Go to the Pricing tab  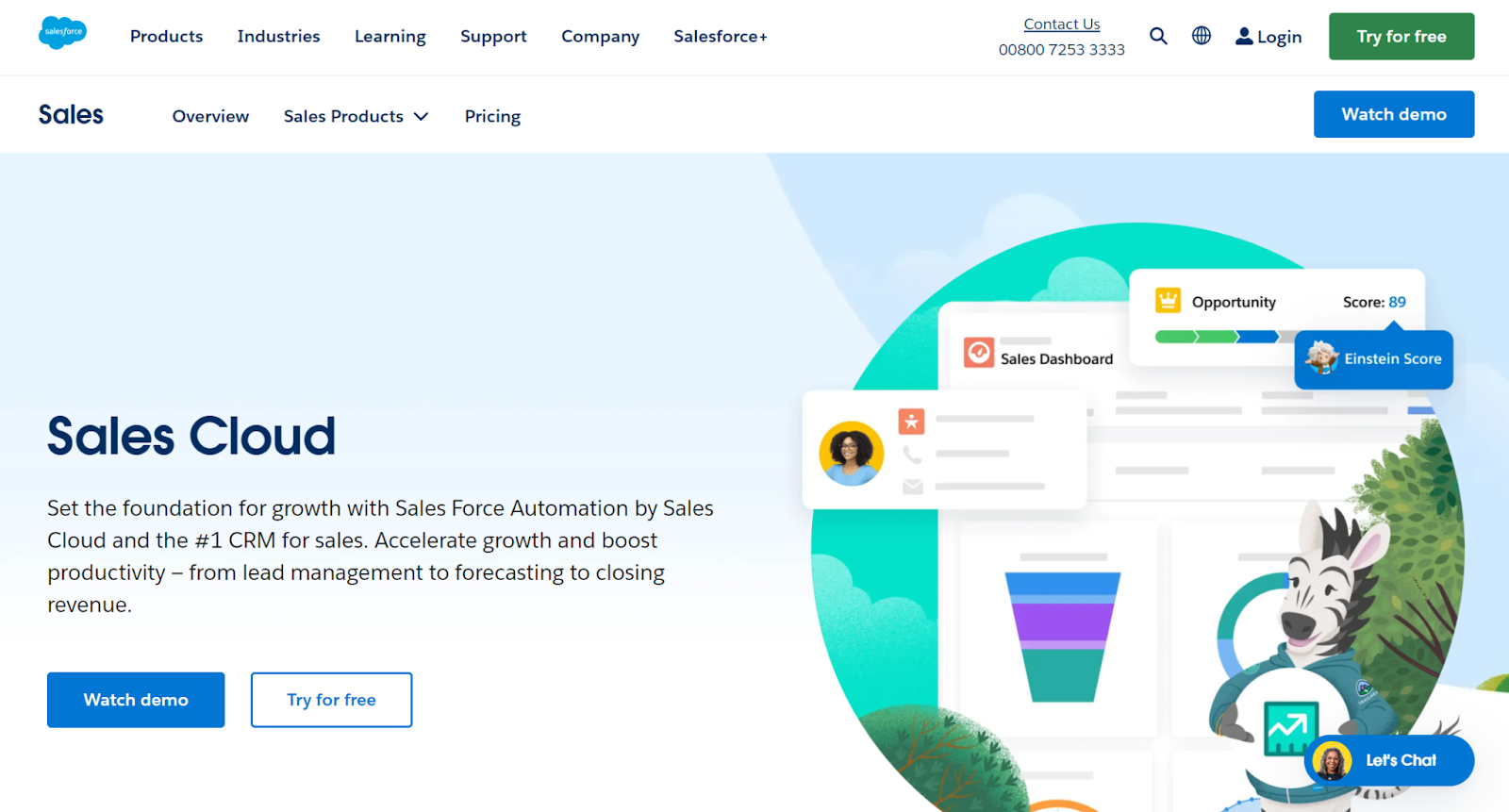coord(492,116)
